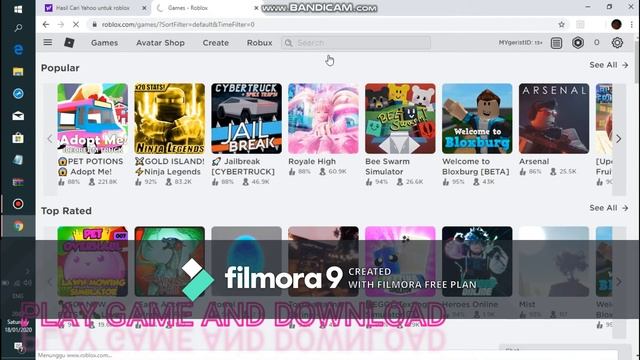
Task: Click the Roblox search input field
Action: (x=356, y=43)
